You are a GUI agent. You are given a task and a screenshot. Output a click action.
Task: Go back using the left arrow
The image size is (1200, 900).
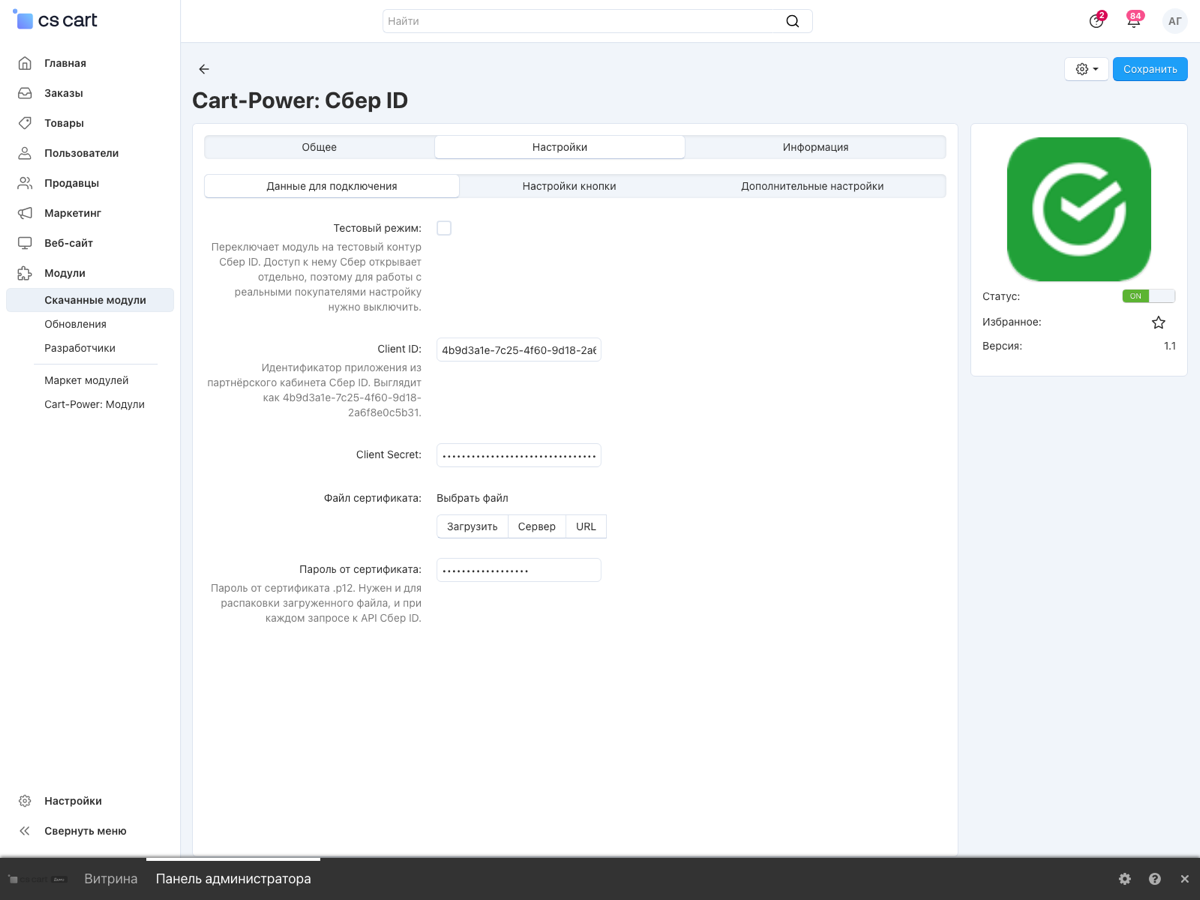(x=204, y=69)
